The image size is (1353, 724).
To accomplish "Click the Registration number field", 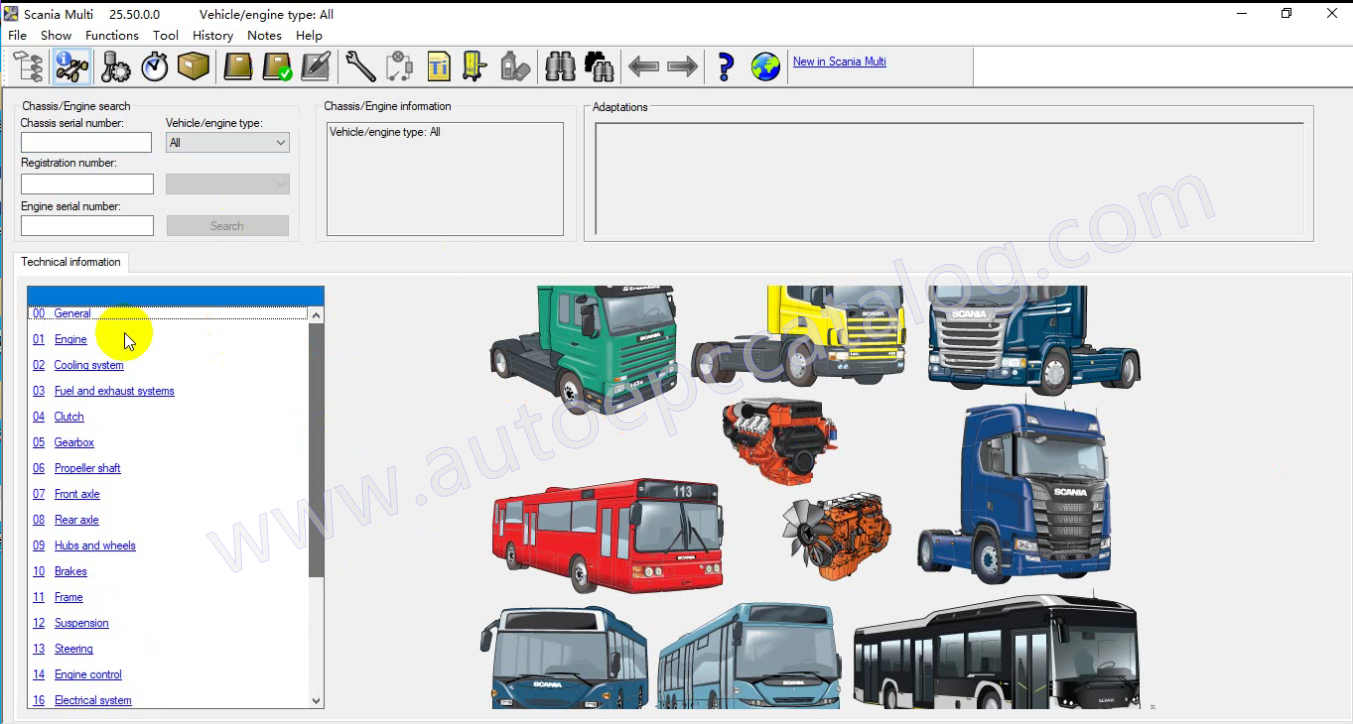I will pos(87,184).
